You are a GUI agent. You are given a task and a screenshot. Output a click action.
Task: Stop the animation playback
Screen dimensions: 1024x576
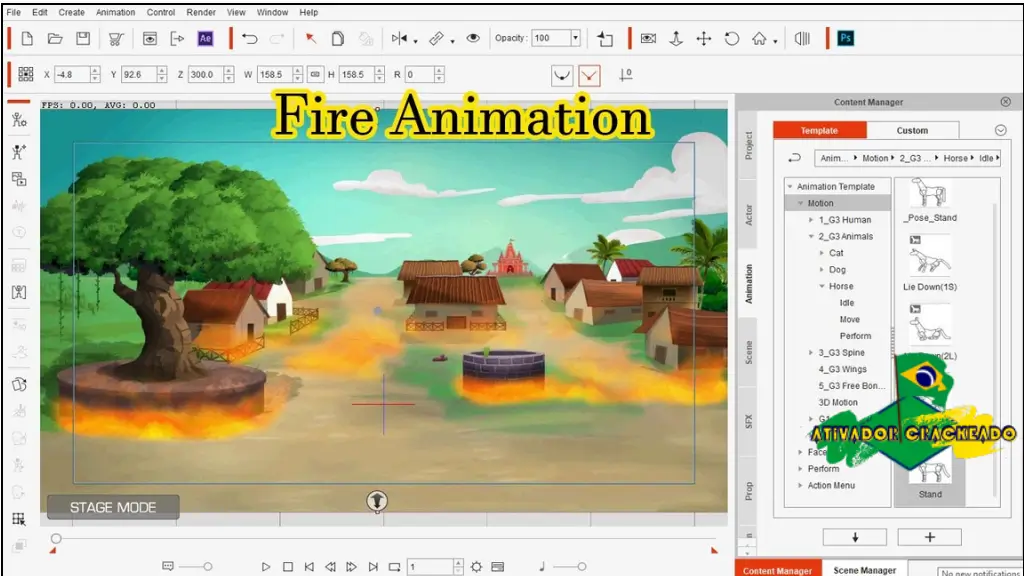click(287, 567)
